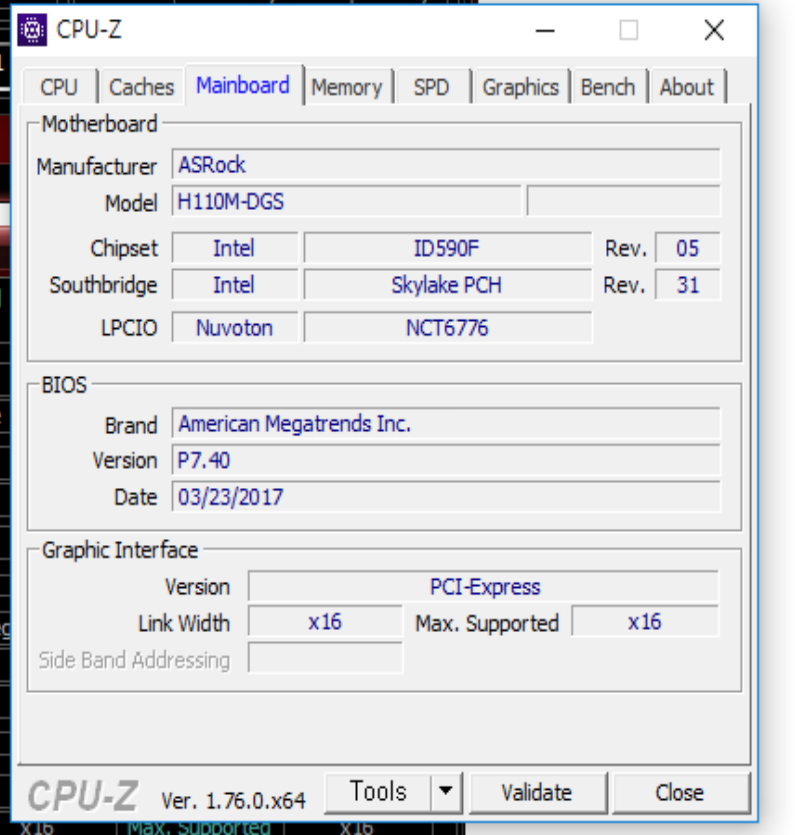The image size is (795, 835).
Task: Click the Max. Supported label
Action: pyautogui.click(x=487, y=624)
